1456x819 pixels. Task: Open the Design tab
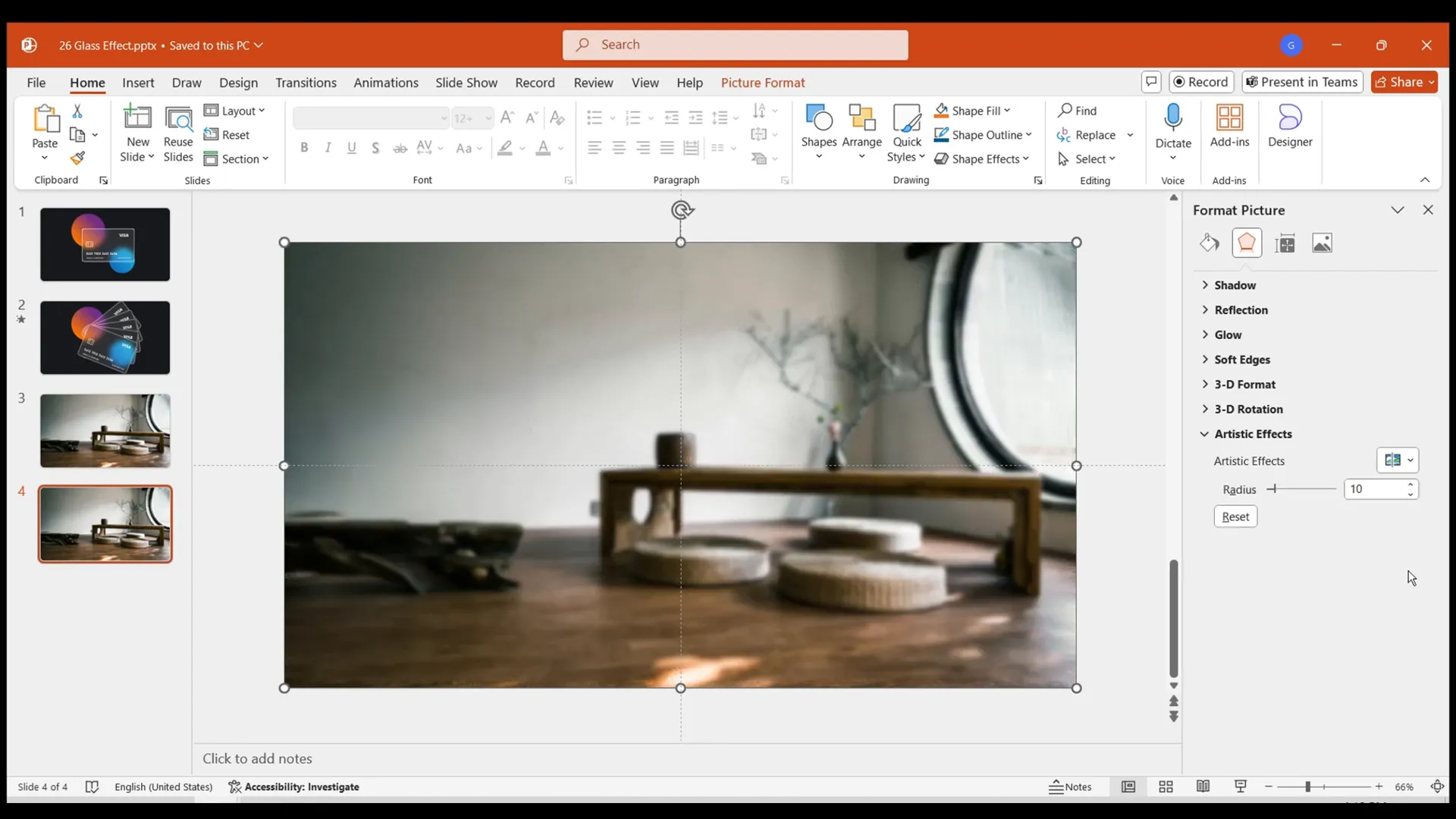pos(238,83)
